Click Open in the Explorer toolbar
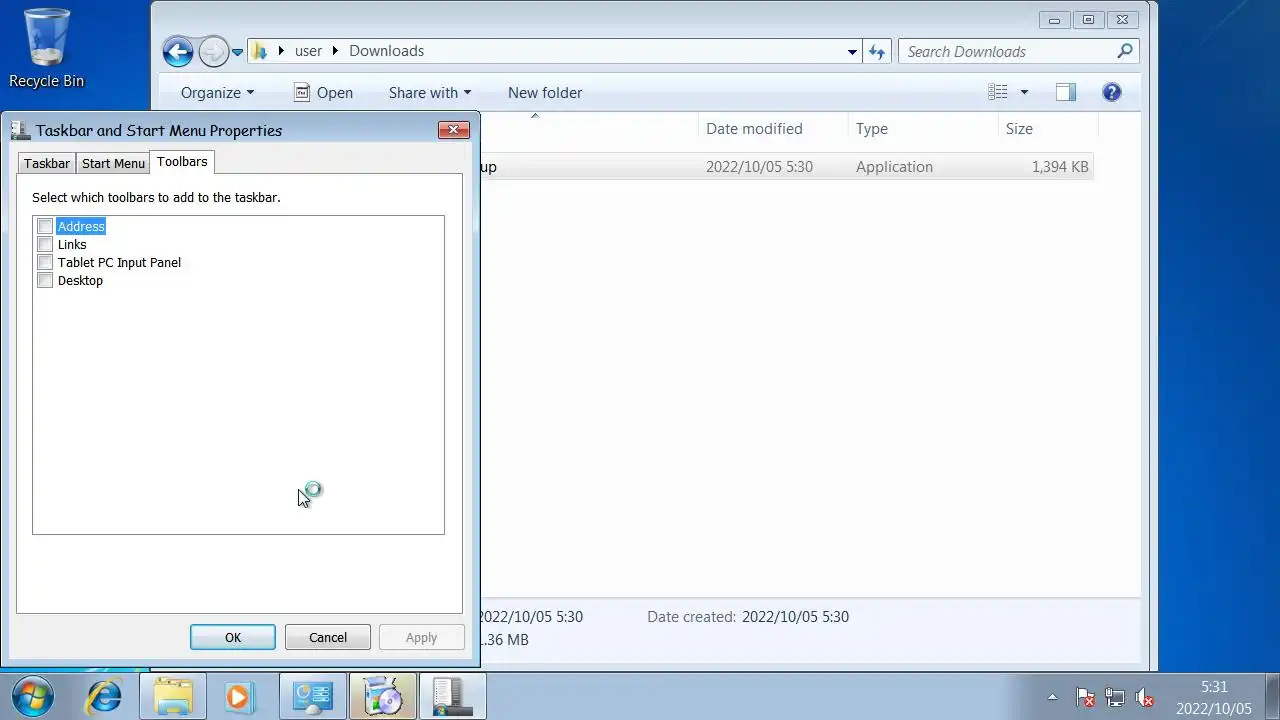 323,93
